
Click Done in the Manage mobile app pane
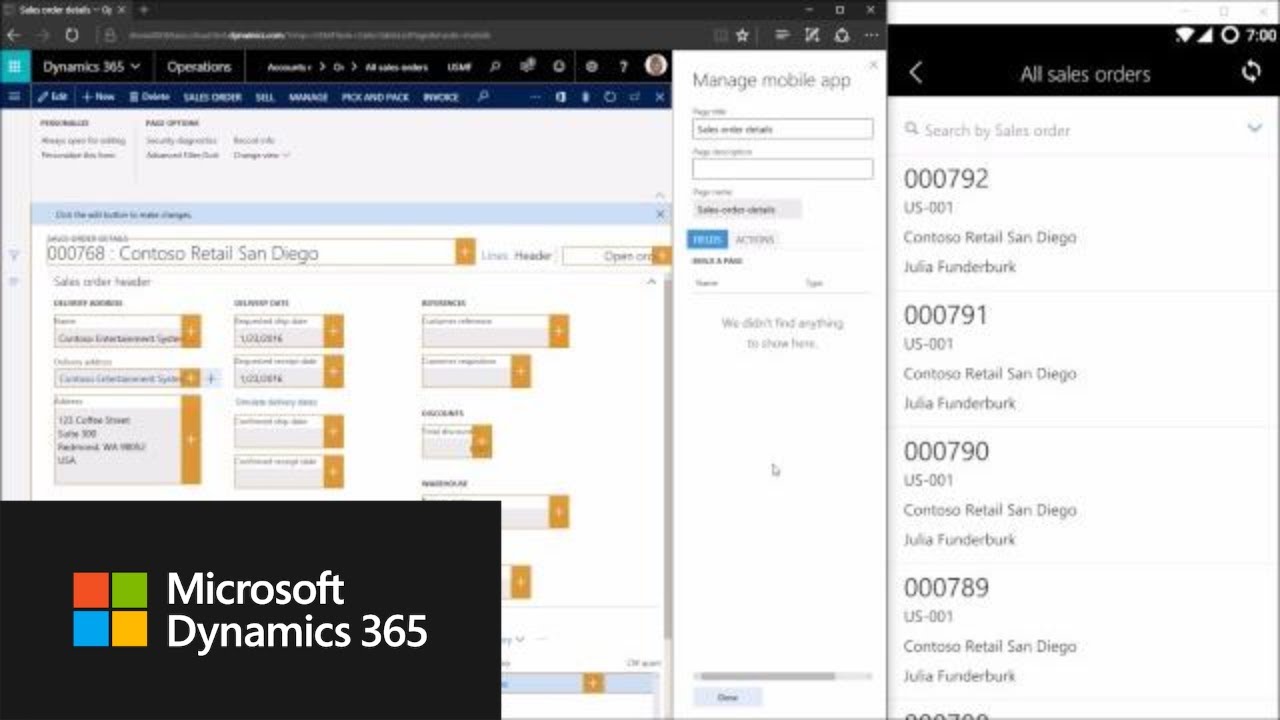point(728,697)
